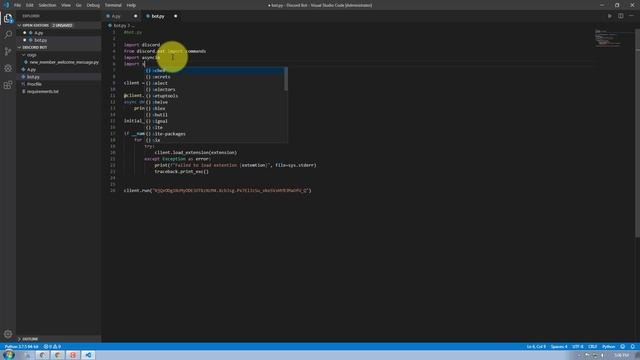
Task: Expand the Outline section
Action: tap(19, 339)
